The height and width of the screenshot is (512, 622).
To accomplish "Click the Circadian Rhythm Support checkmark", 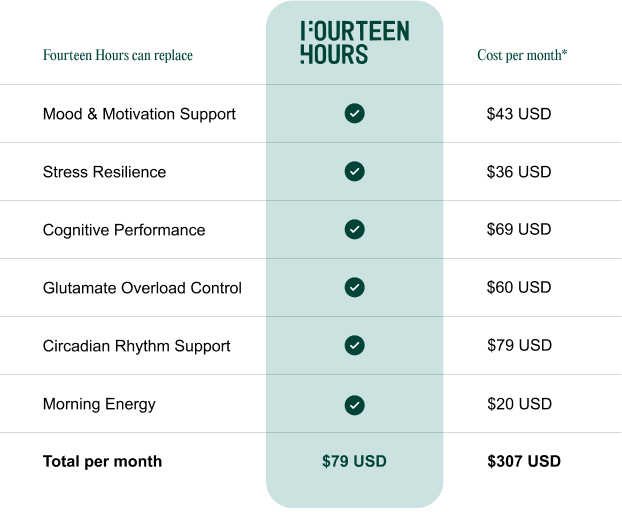I will point(354,346).
